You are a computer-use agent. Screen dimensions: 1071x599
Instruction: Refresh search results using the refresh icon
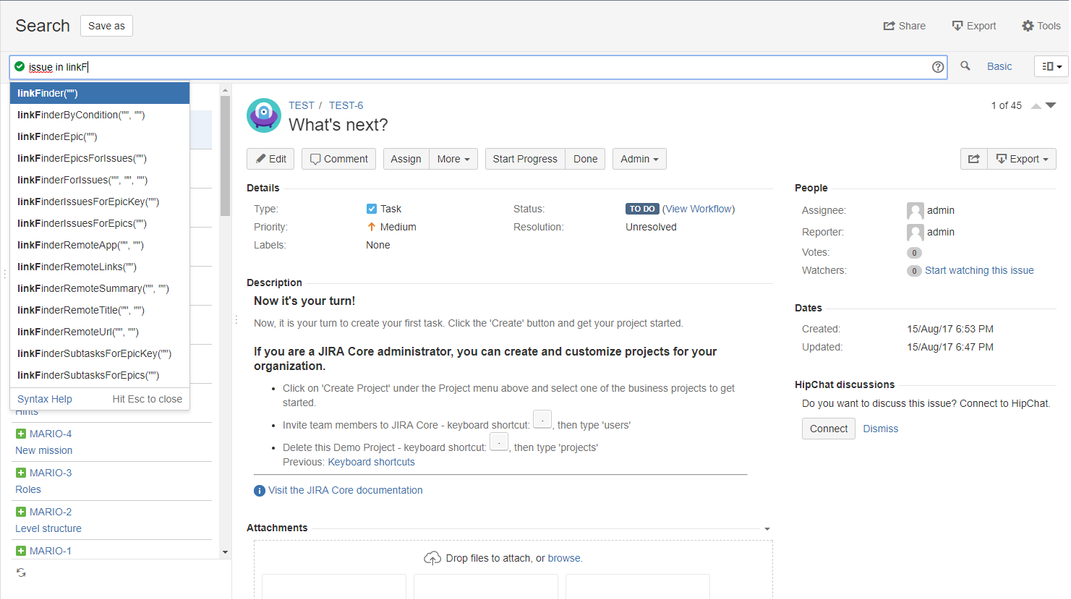click(x=21, y=572)
